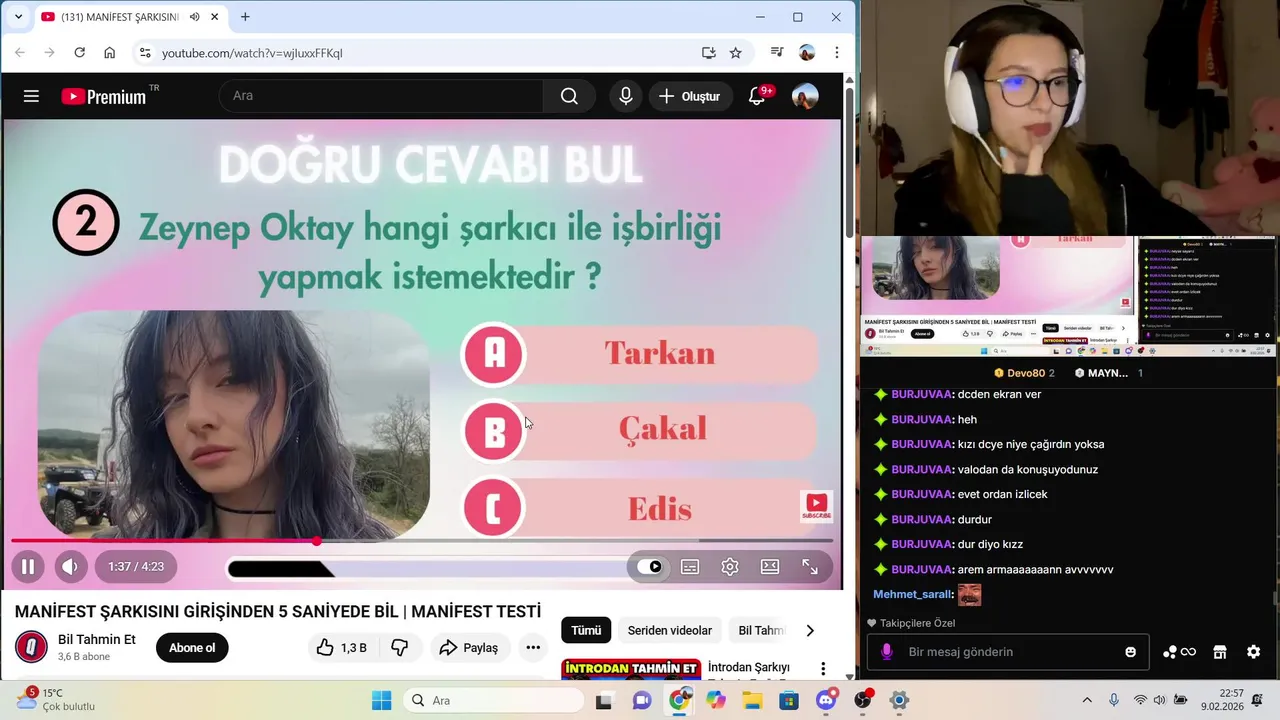Open Discord from the taskbar

(x=826, y=701)
